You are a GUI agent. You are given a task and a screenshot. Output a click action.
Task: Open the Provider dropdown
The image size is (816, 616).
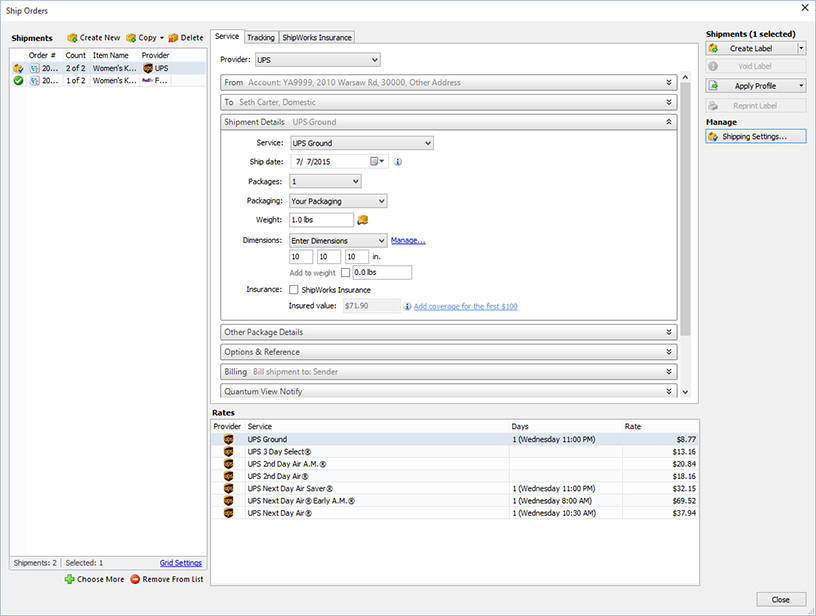[317, 60]
